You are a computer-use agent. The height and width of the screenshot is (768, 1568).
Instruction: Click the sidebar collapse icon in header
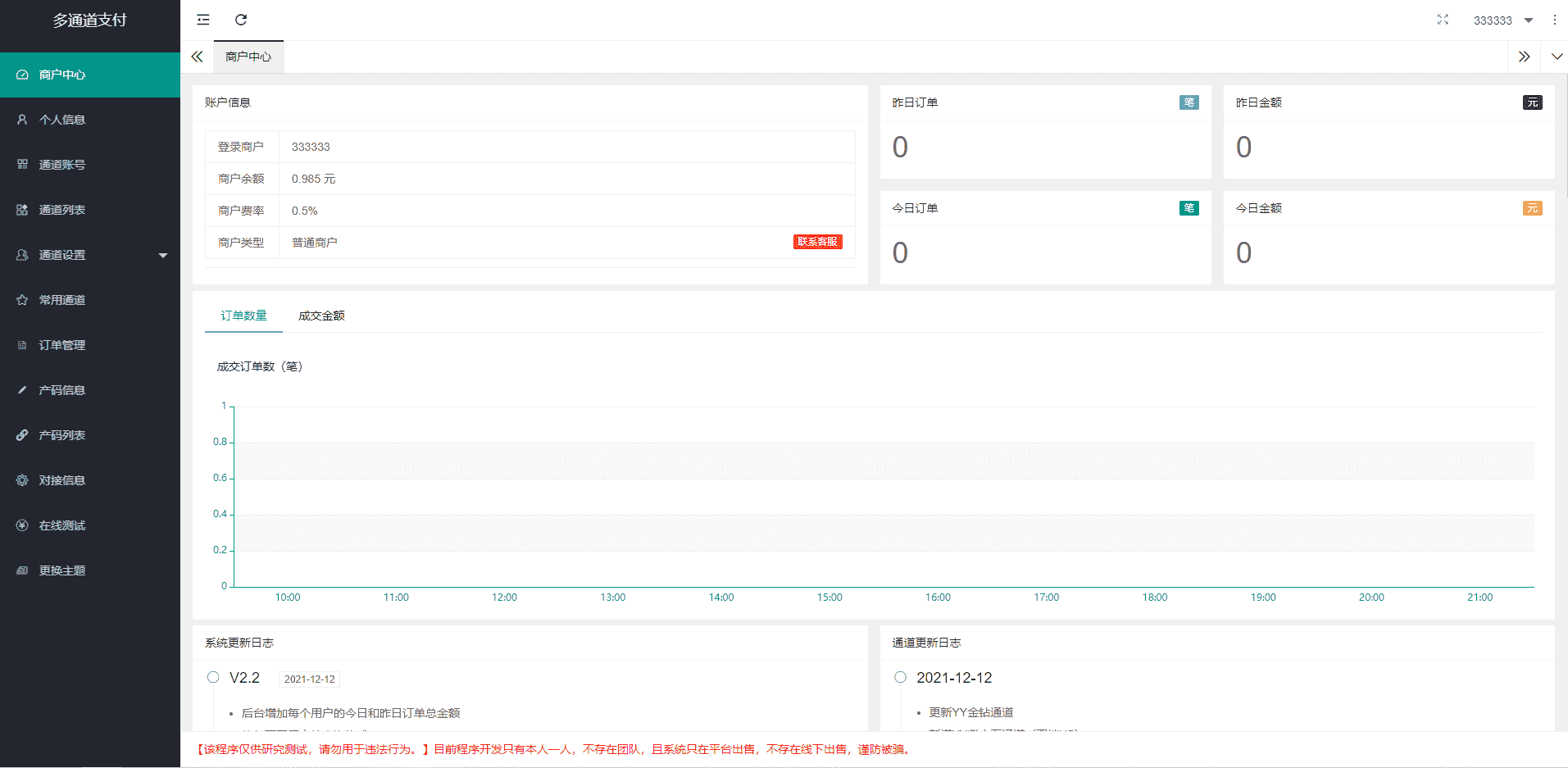point(203,20)
